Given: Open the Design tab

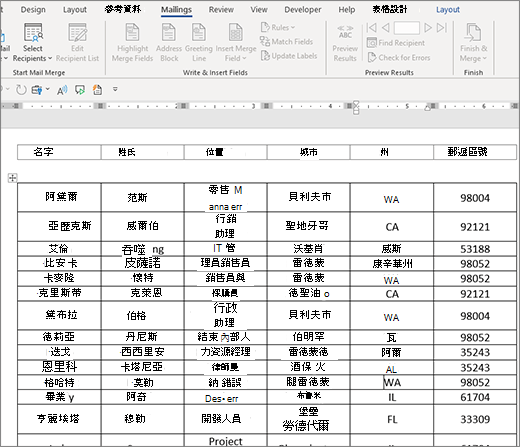Looking at the screenshot, I should (x=33, y=10).
